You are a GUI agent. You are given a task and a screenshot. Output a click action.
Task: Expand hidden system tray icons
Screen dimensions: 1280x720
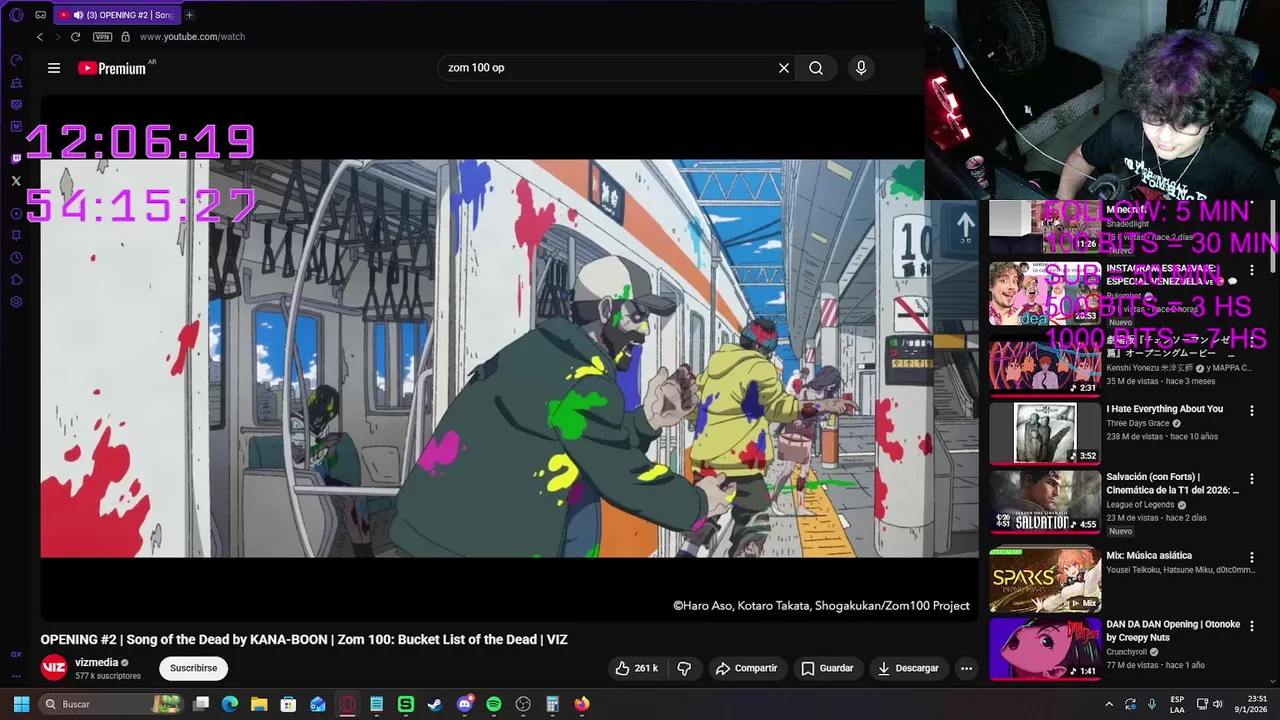click(1108, 704)
